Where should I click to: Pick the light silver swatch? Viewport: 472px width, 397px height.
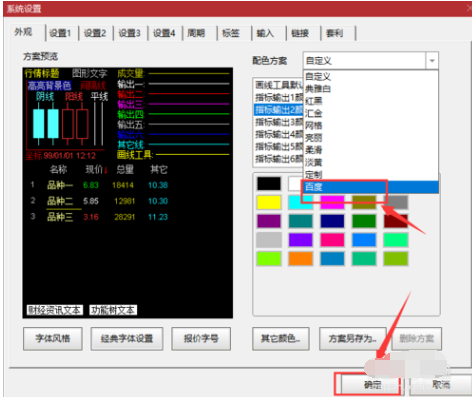(269, 240)
